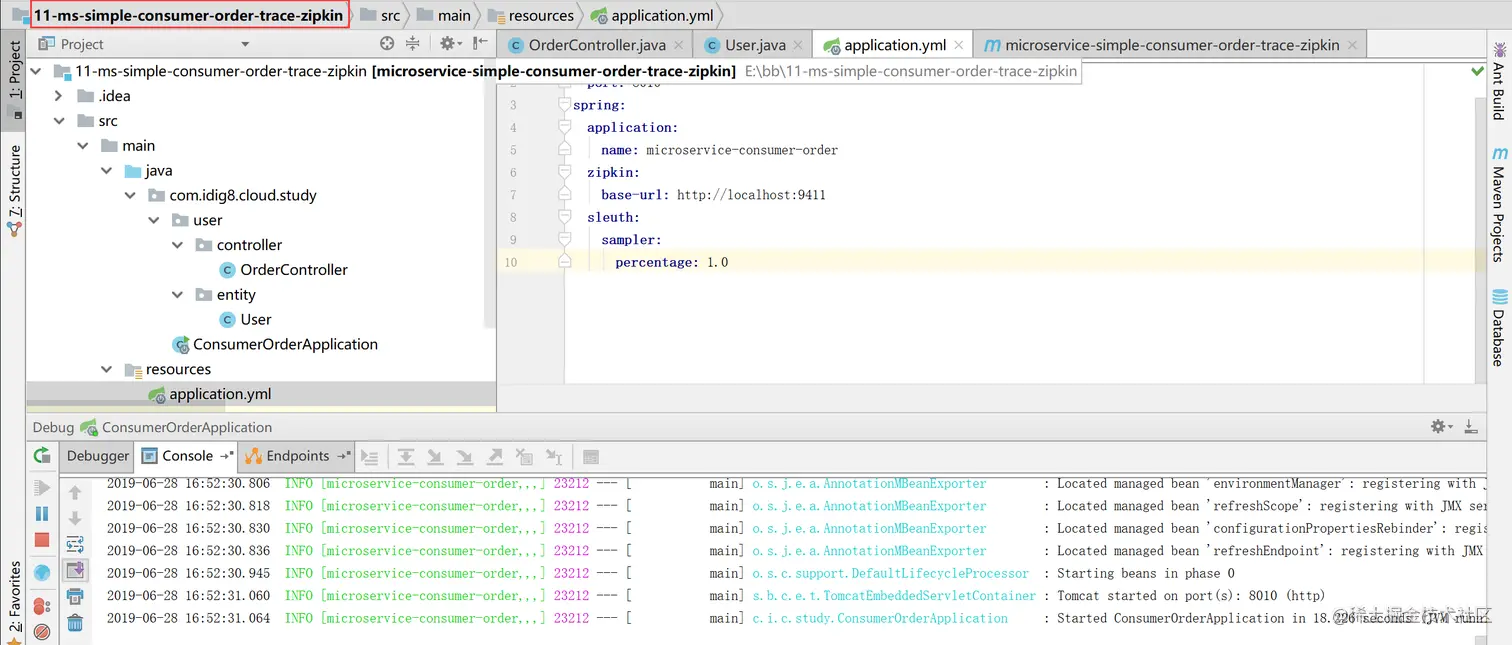Click the application.yml breadcrumb
Viewport: 1512px width, 645px height.
tap(652, 15)
